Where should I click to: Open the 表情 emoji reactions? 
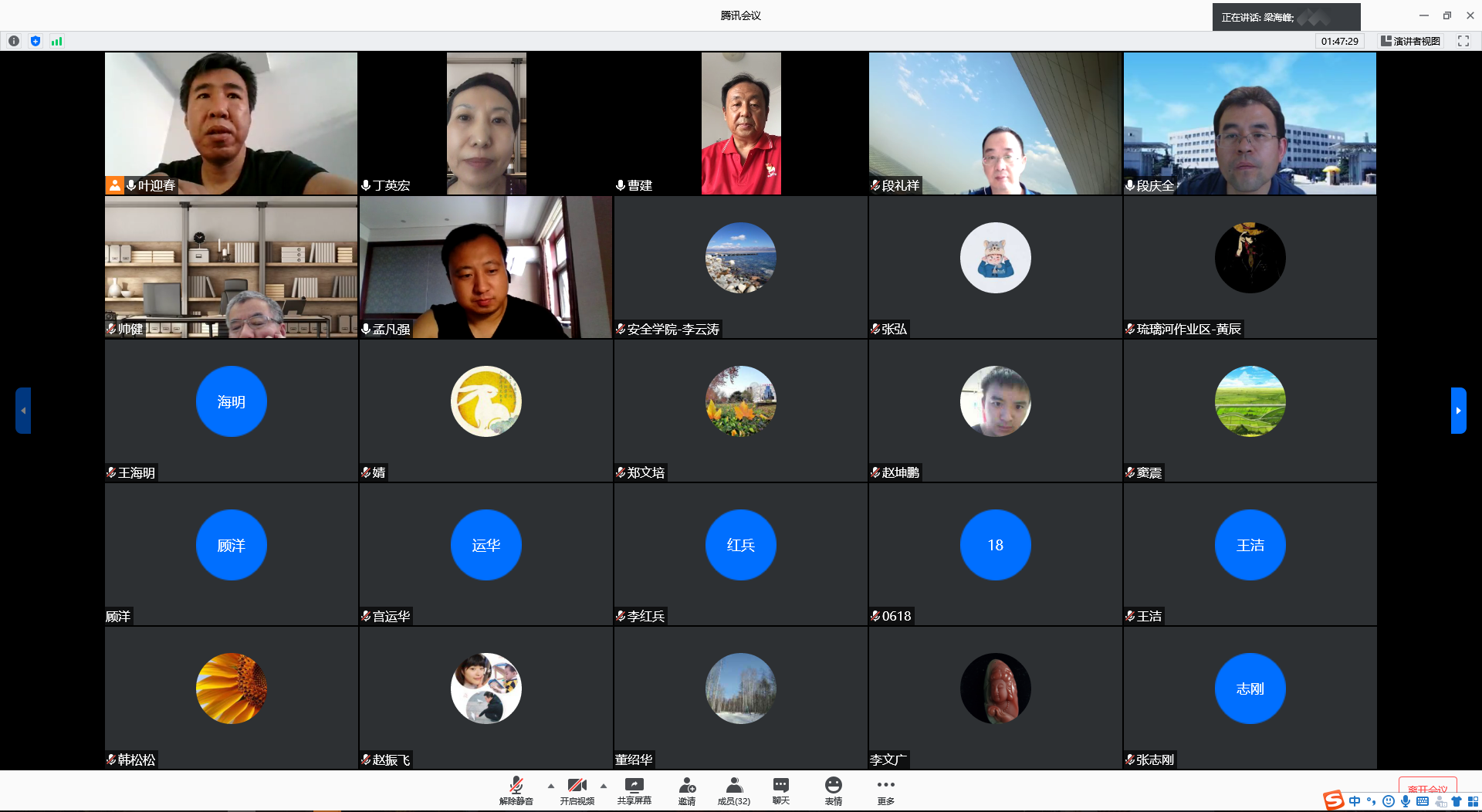(x=833, y=790)
